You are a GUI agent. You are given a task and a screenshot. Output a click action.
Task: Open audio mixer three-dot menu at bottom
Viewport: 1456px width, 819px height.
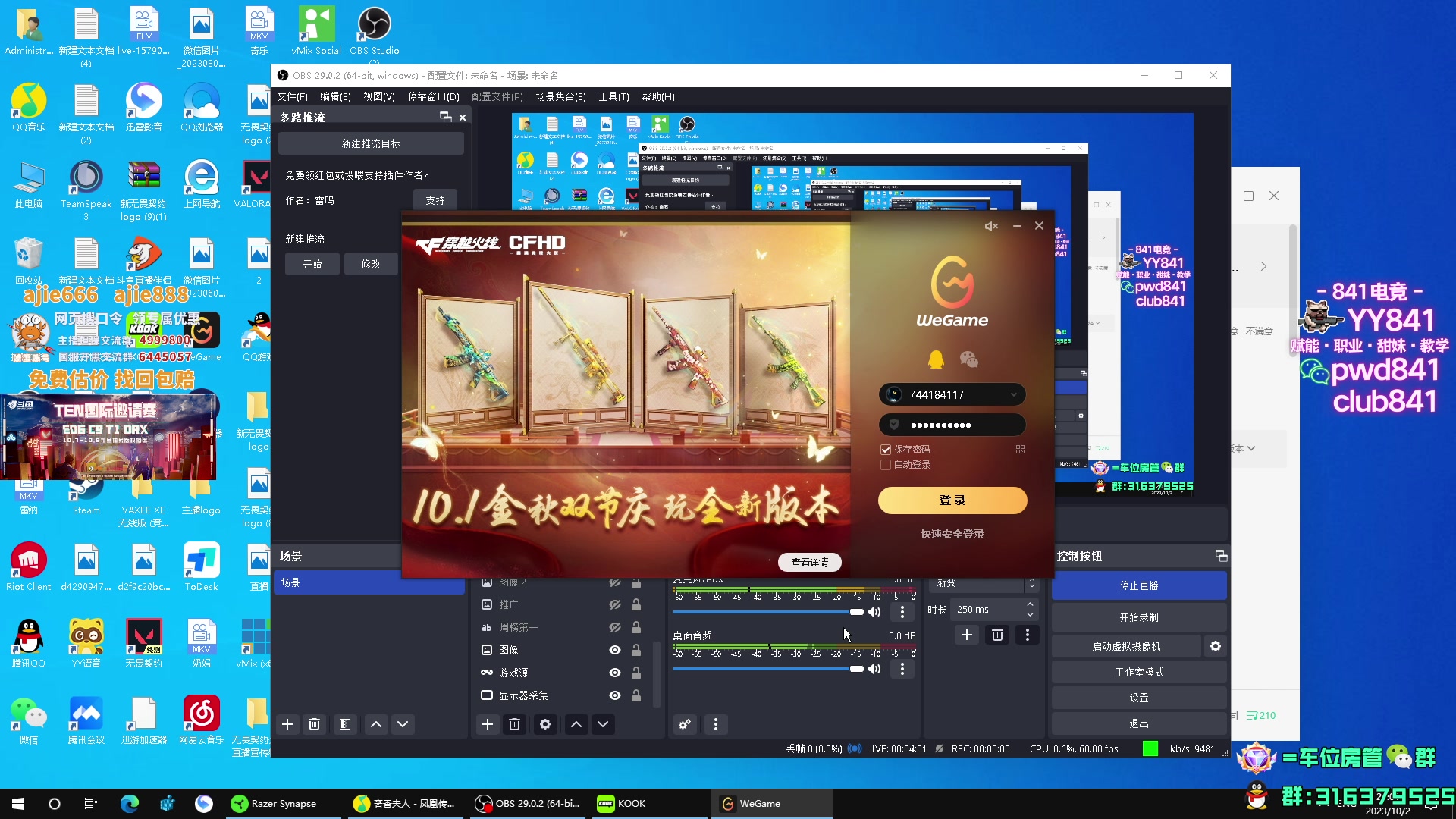click(716, 724)
